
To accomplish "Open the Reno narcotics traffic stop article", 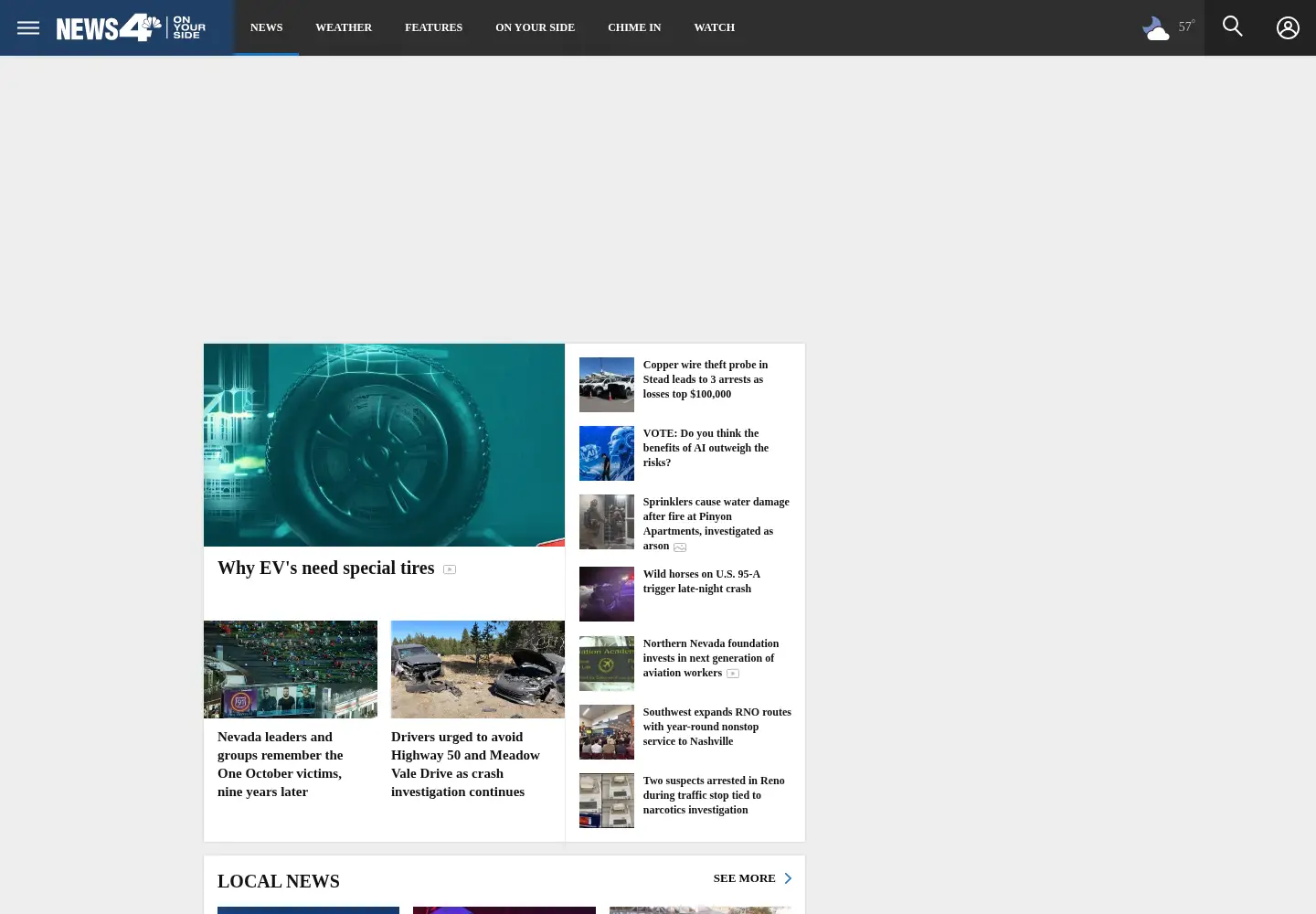I will (713, 795).
